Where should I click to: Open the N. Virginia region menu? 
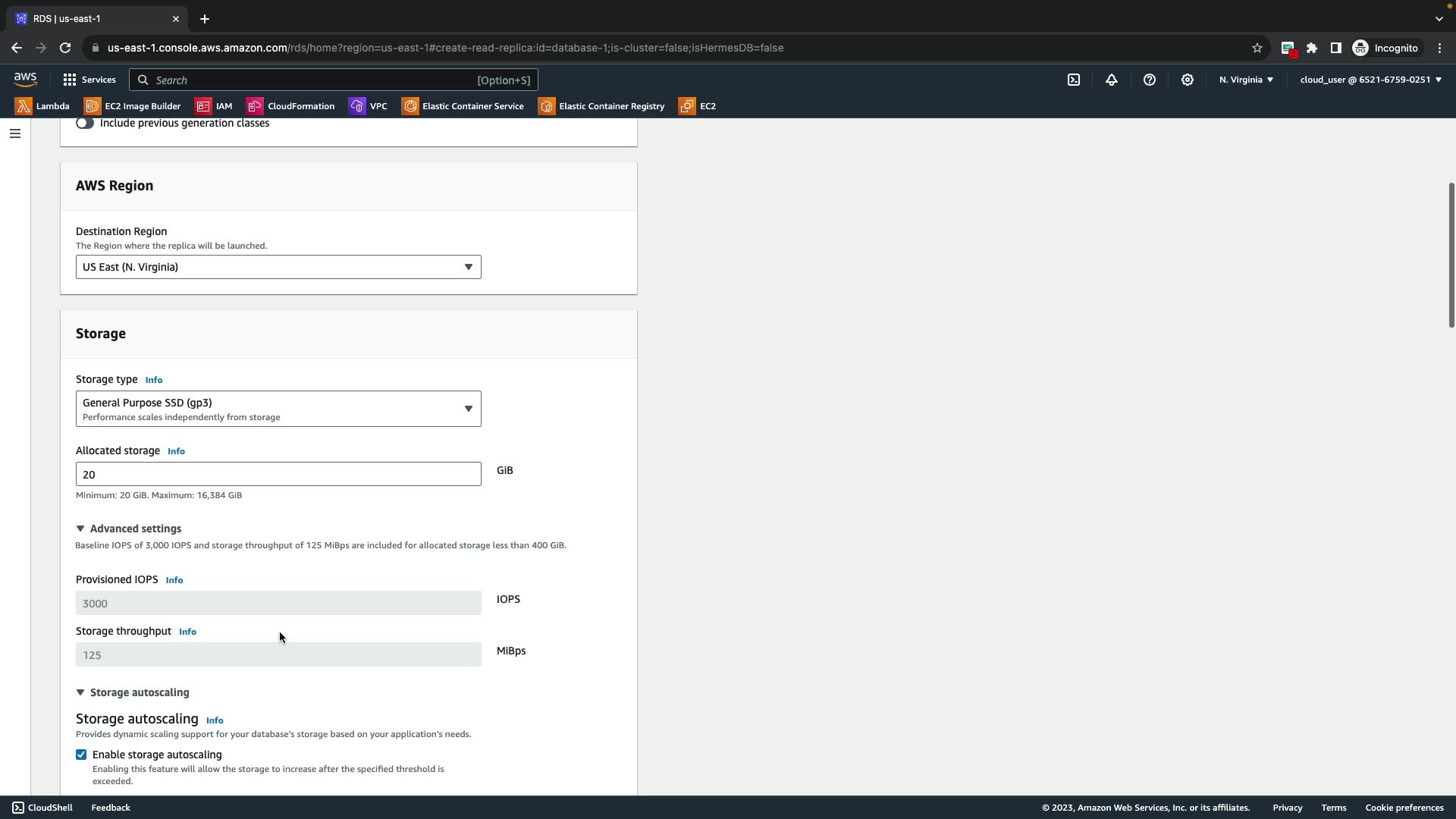coord(1246,80)
